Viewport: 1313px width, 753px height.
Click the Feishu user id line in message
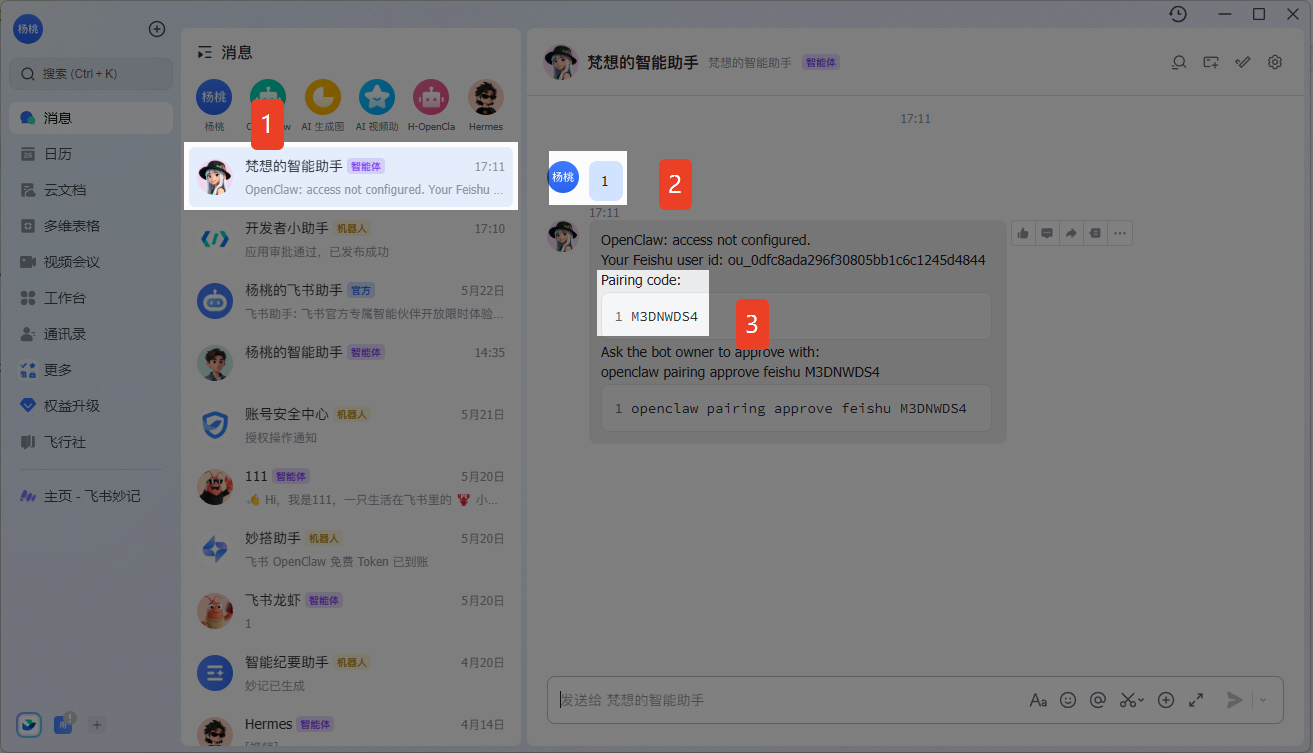pos(793,260)
